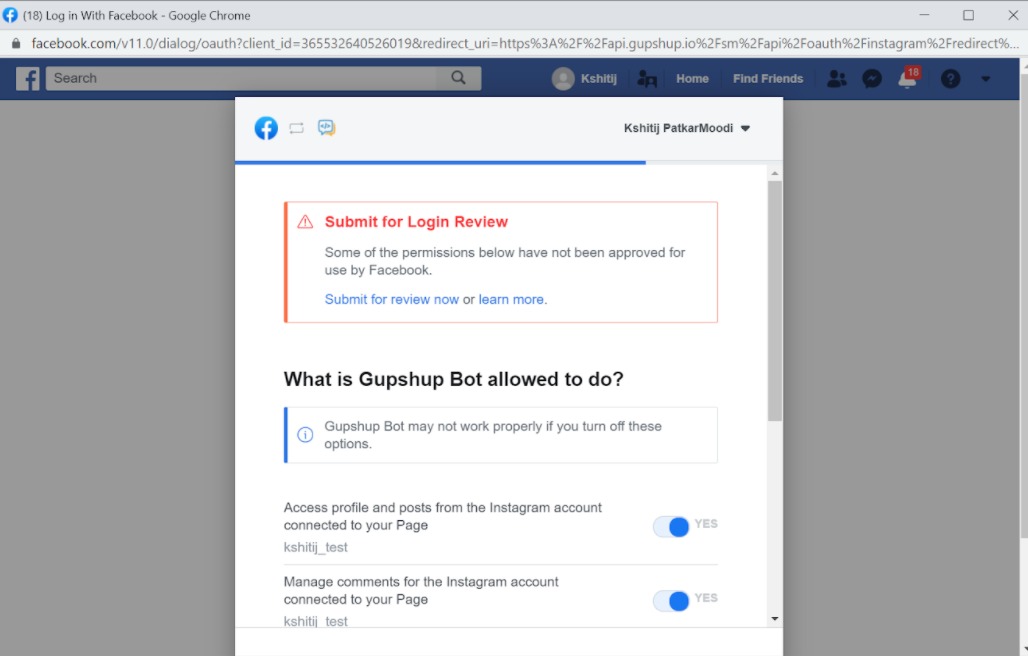Click the blue progress bar in dialog

(440, 162)
